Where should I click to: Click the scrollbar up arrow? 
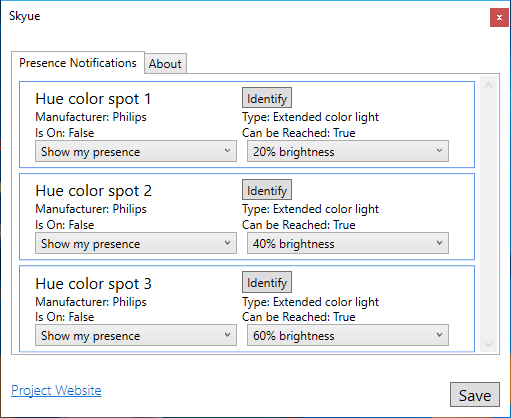coord(489,85)
